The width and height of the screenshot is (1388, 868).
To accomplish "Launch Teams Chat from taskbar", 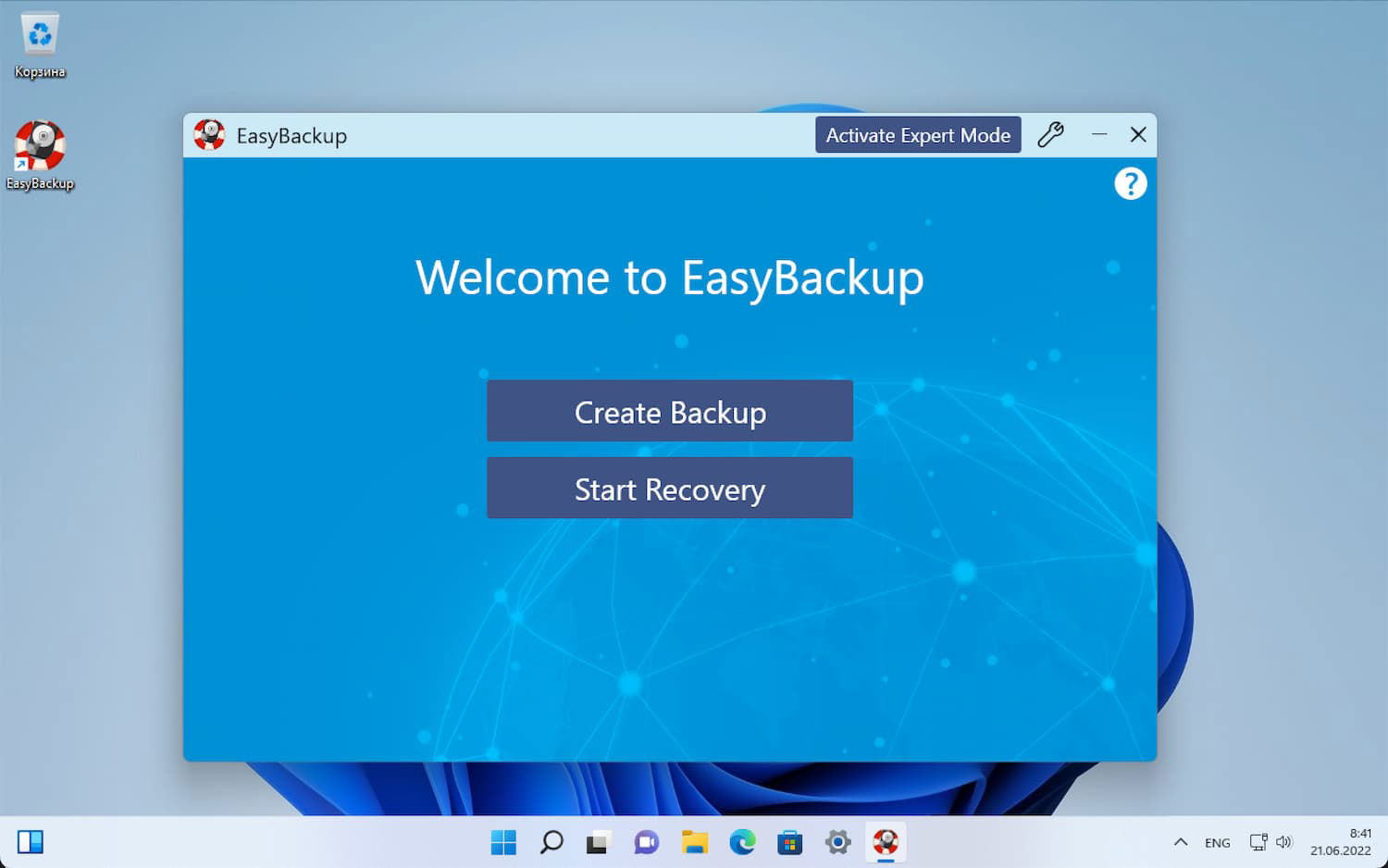I will click(647, 842).
